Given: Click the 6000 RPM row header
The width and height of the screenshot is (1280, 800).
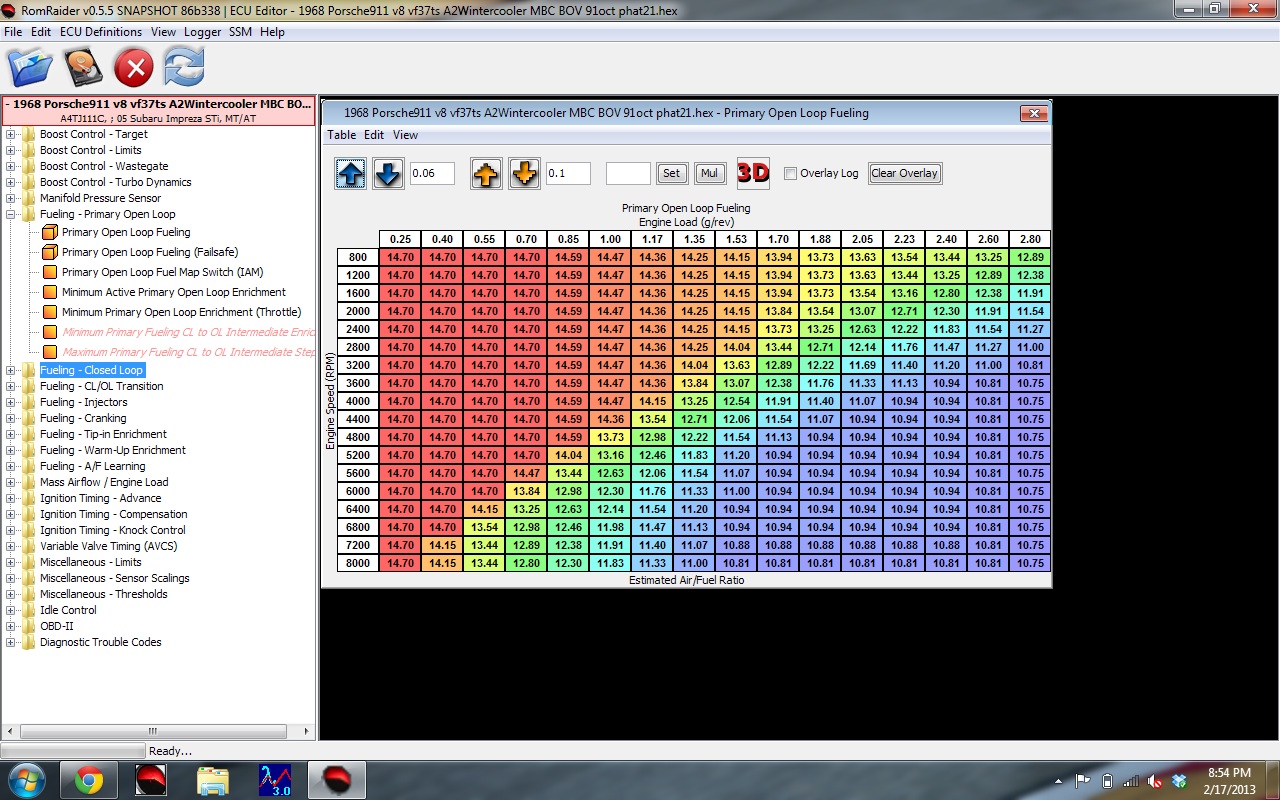Looking at the screenshot, I should coord(358,491).
